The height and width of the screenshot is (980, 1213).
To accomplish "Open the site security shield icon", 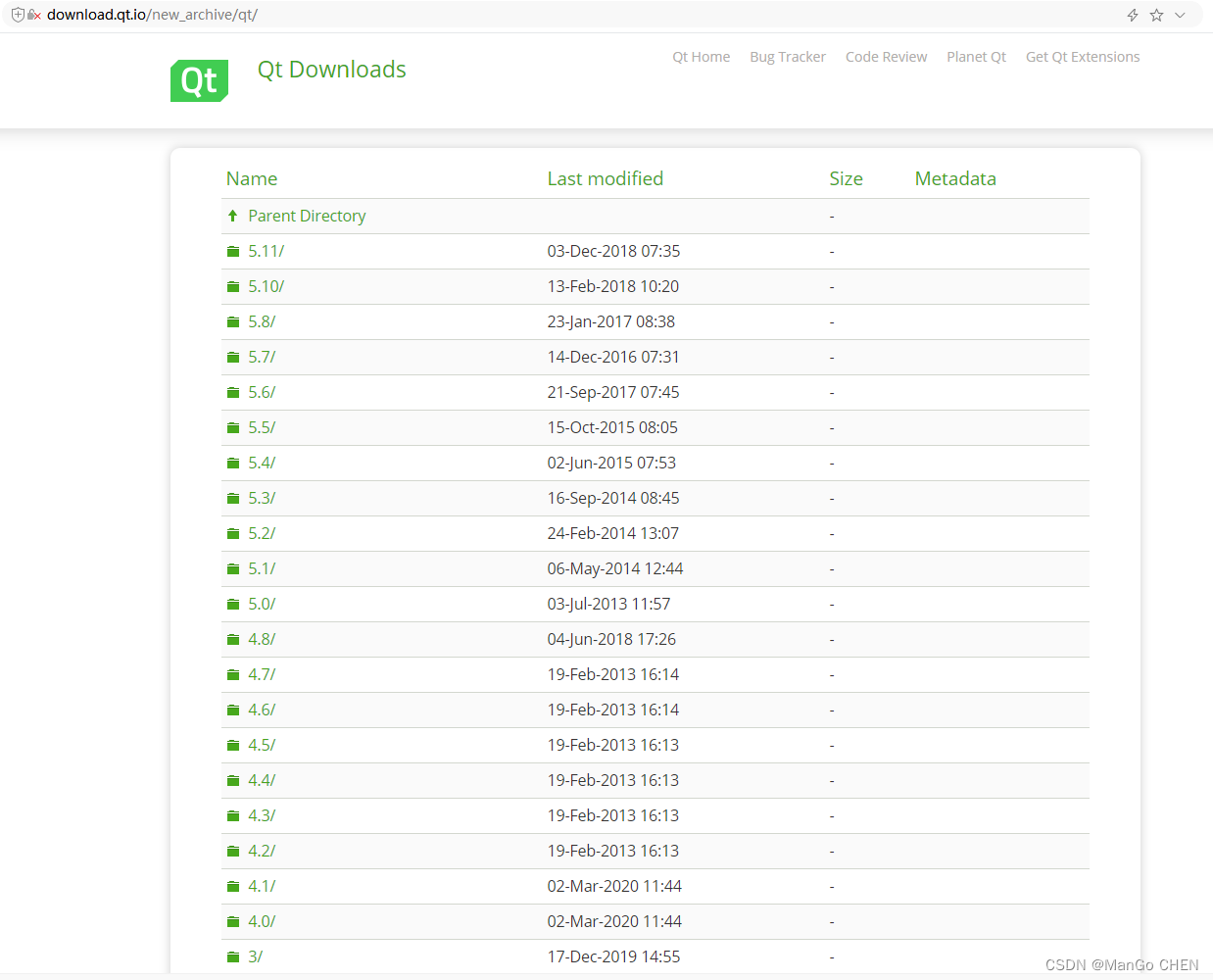I will click(x=18, y=15).
